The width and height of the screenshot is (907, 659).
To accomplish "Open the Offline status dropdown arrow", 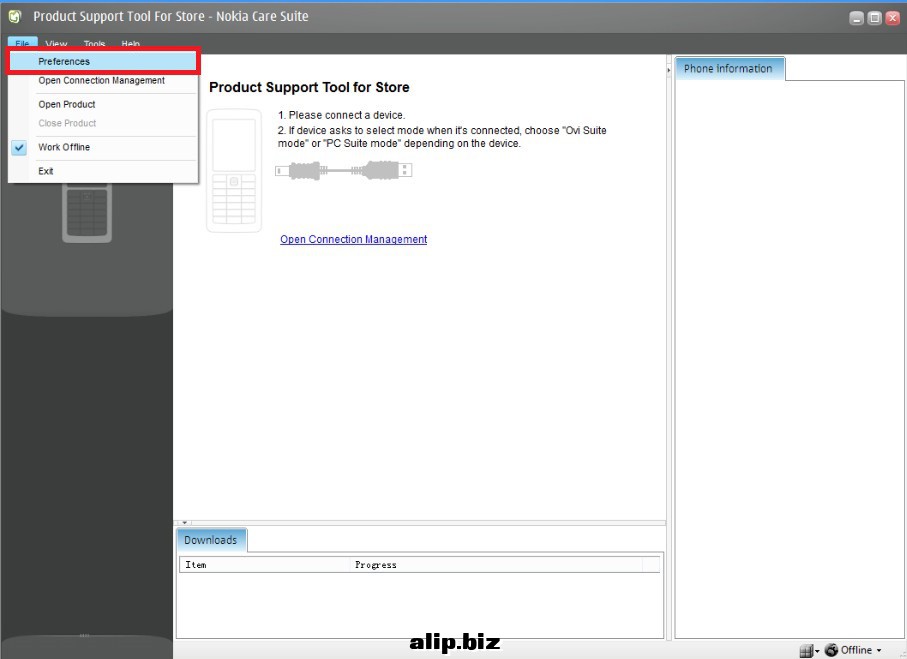I will coord(879,650).
